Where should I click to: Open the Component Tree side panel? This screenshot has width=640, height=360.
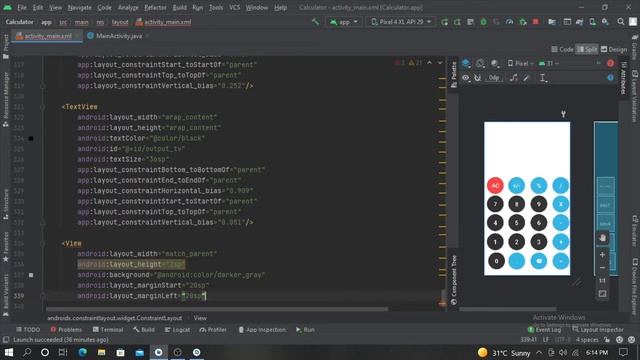[x=453, y=280]
